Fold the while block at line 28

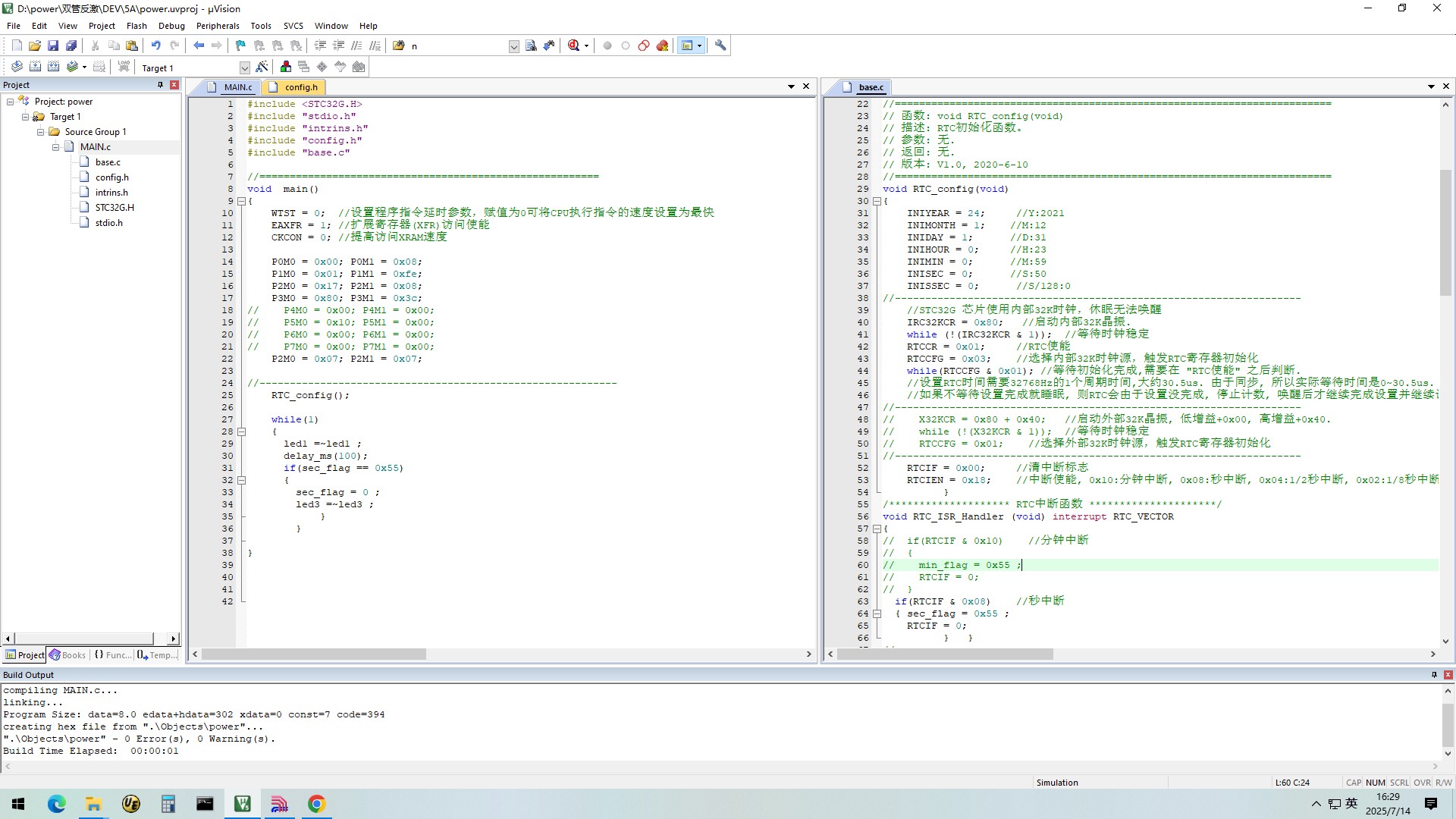(242, 431)
